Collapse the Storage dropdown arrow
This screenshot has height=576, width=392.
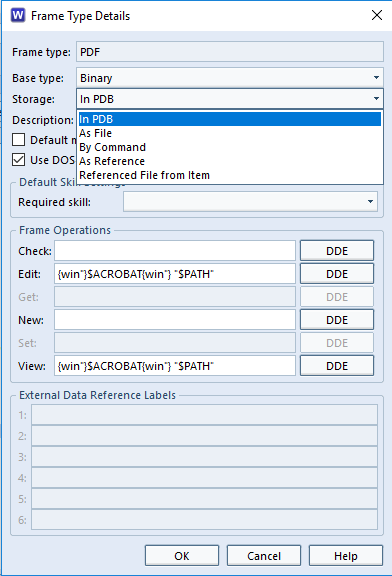[376, 99]
